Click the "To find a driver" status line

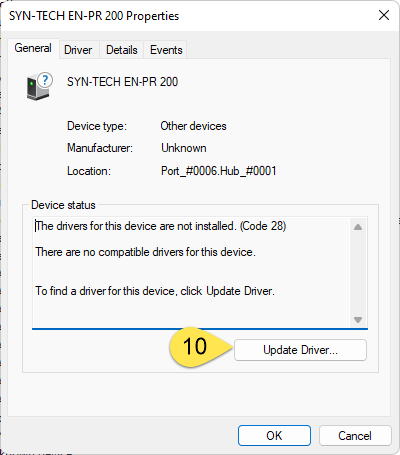(155, 291)
